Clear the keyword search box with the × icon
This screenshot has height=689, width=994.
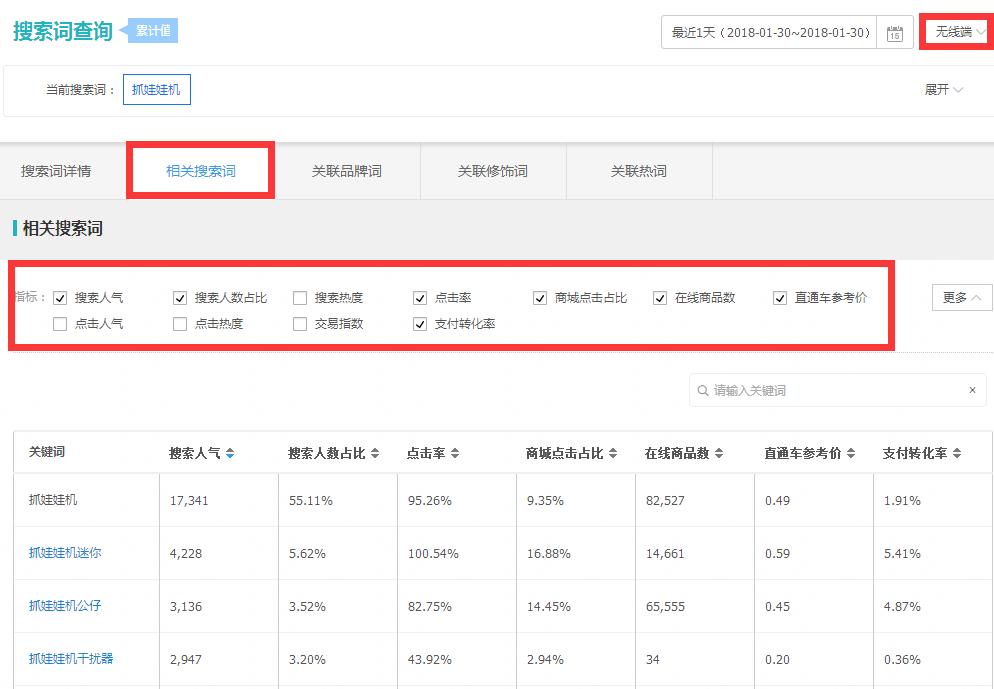[971, 390]
